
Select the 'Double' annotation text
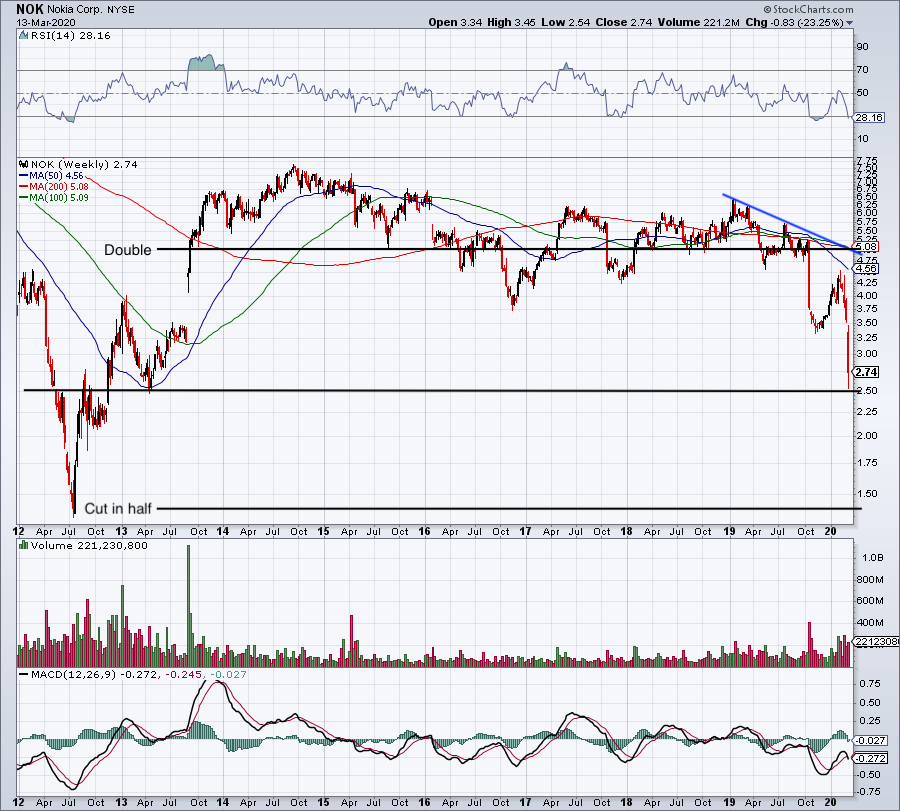(x=128, y=250)
